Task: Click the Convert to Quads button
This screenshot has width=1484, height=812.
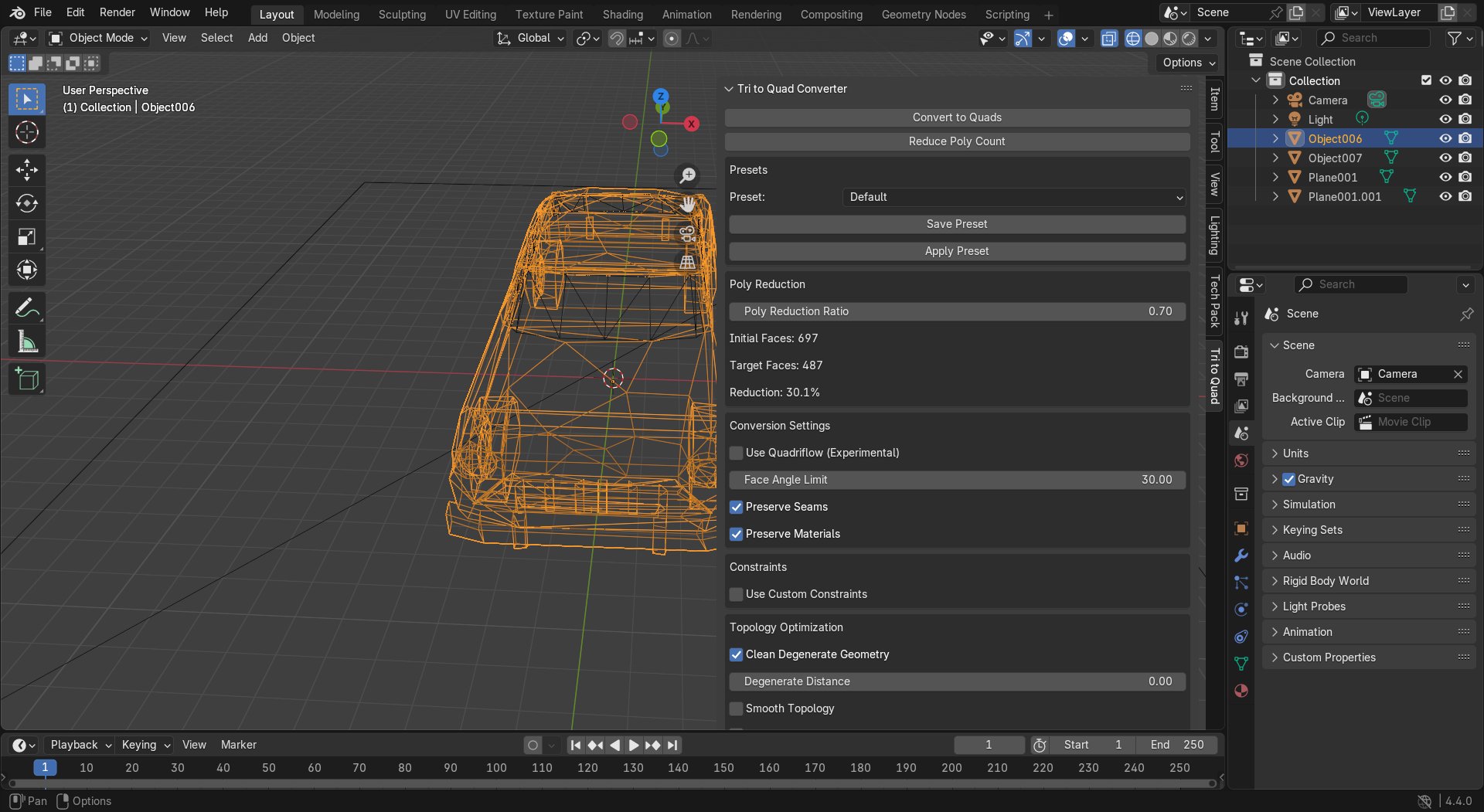Action: (x=957, y=117)
